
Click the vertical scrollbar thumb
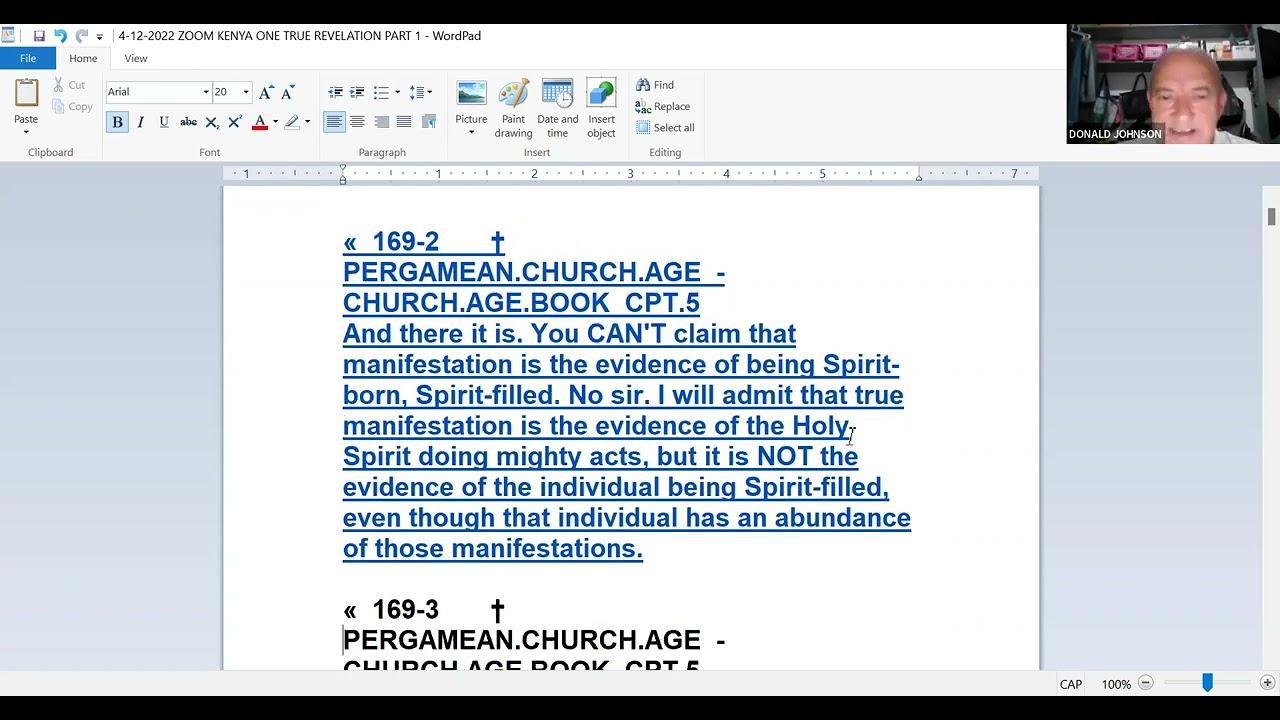point(1271,216)
